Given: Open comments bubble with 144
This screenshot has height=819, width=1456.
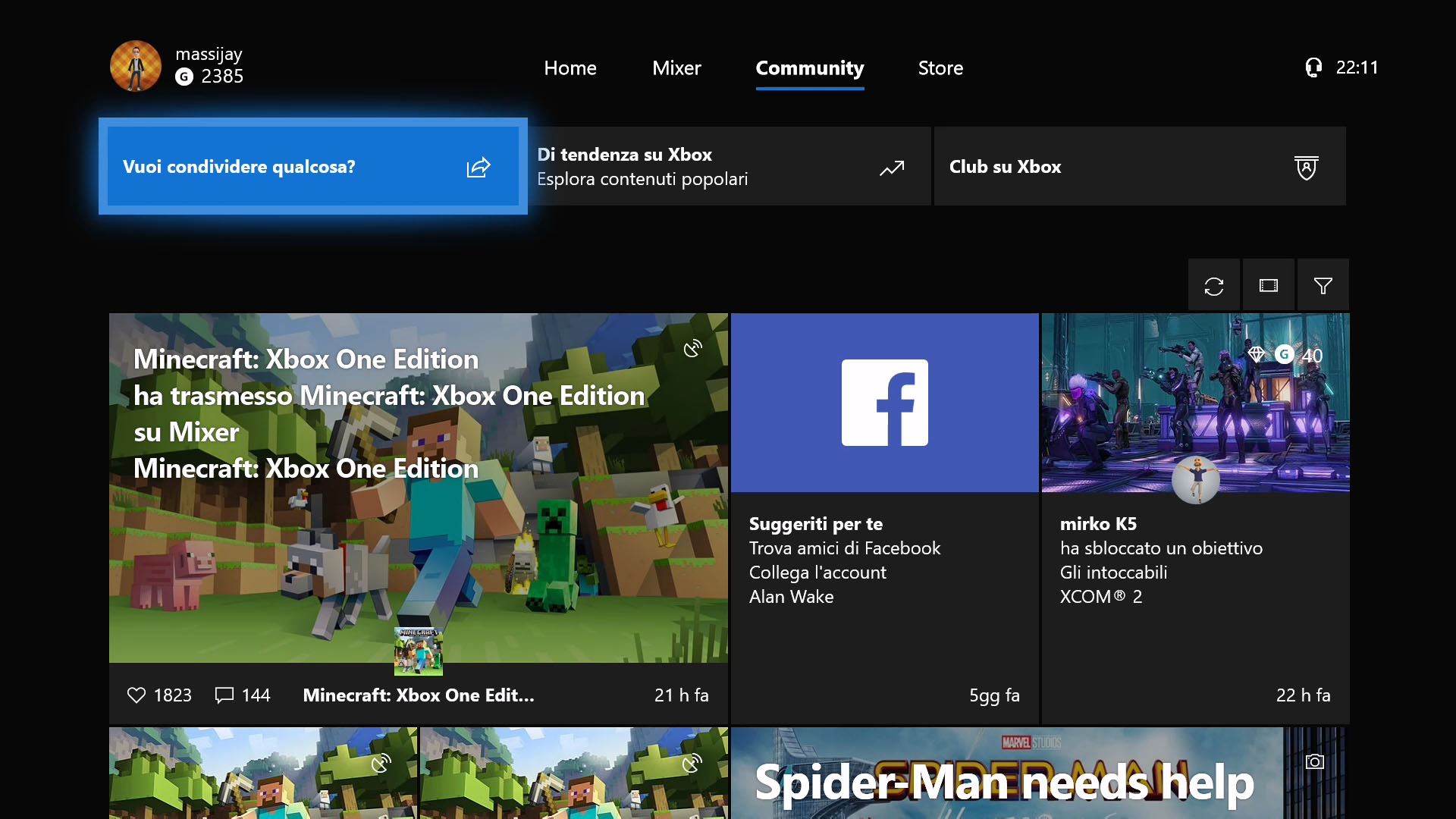Looking at the screenshot, I should [224, 695].
